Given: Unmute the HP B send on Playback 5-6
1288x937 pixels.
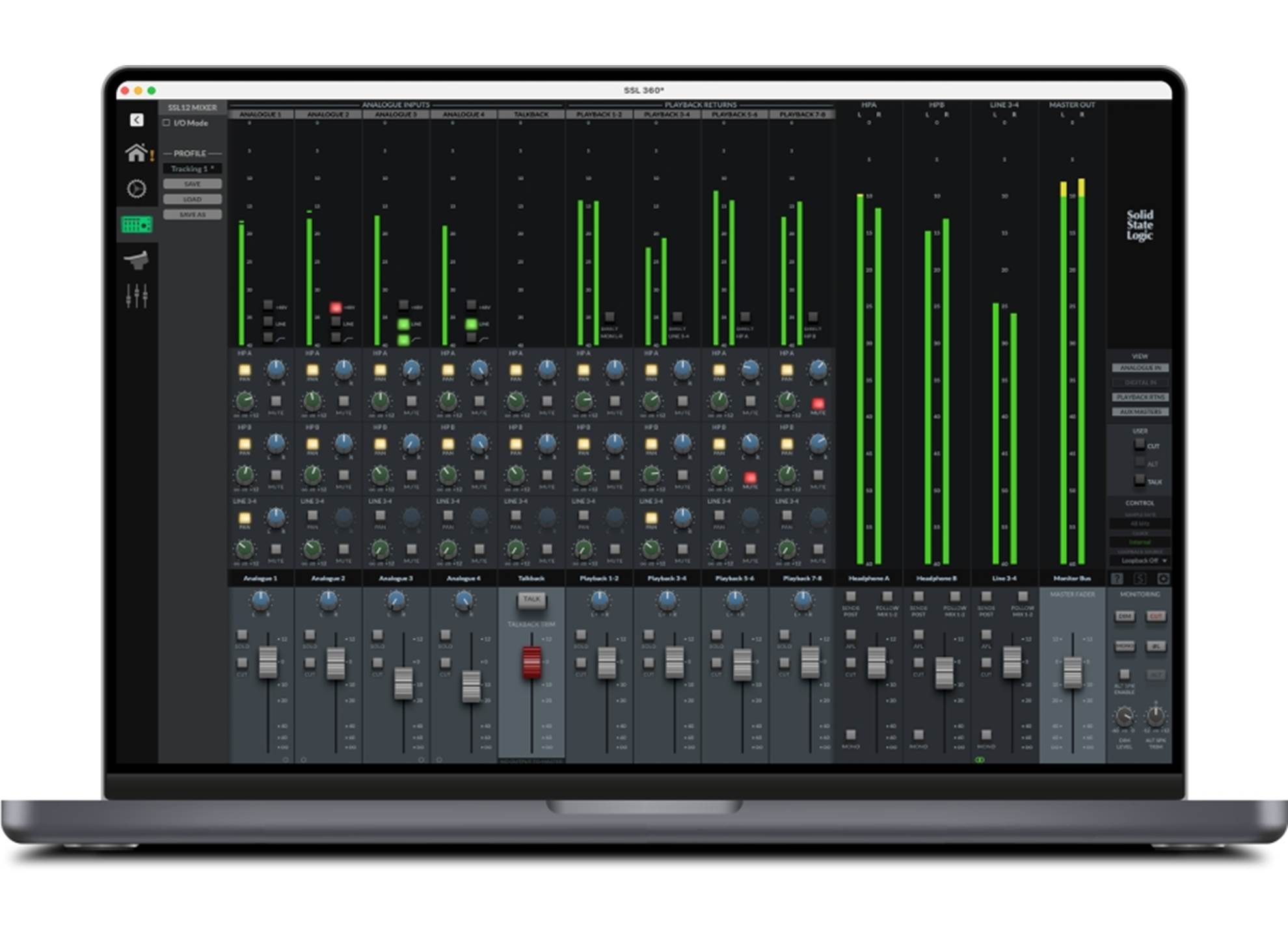Looking at the screenshot, I should coord(750,478).
